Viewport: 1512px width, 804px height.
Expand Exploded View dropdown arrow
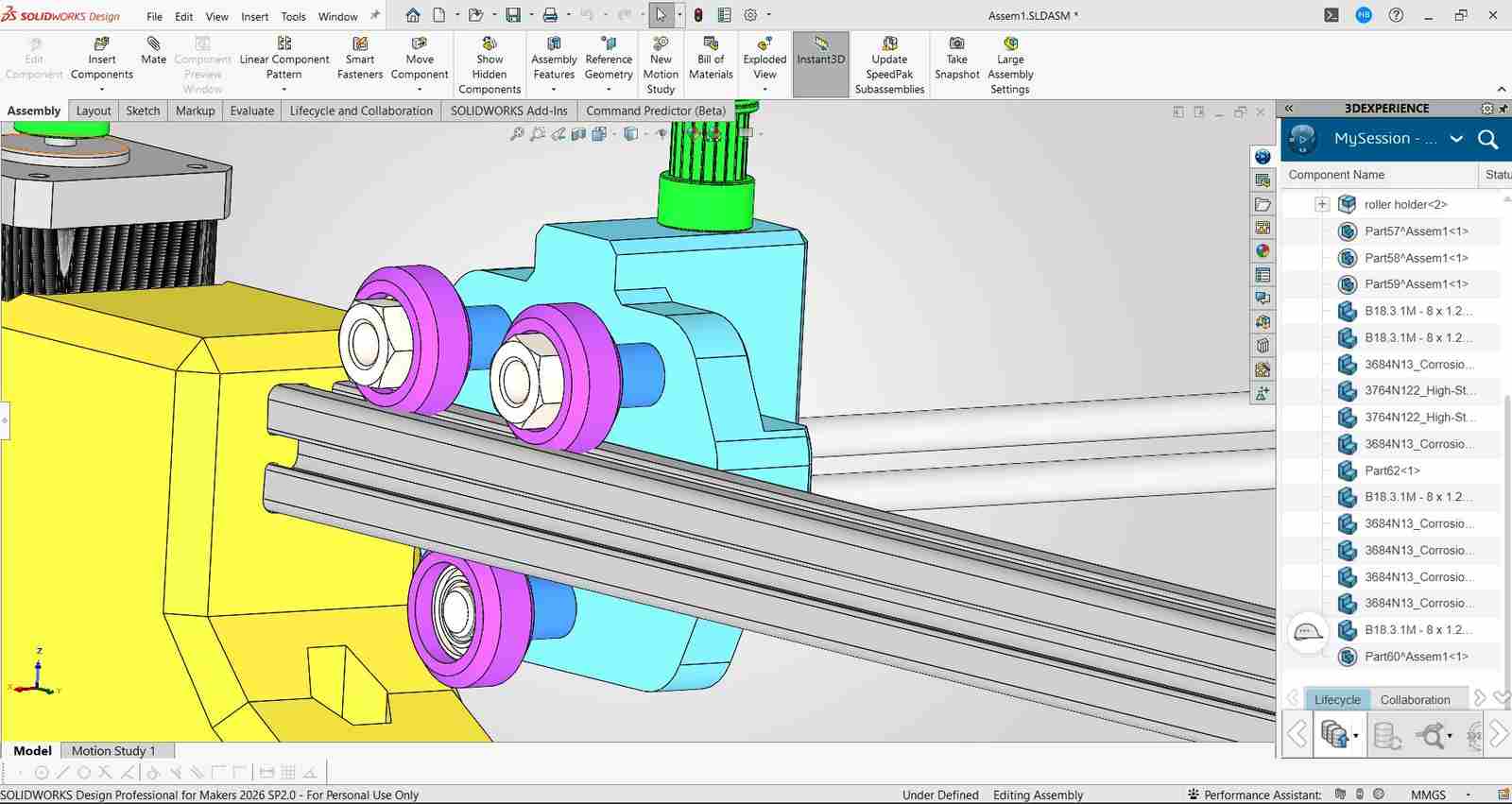click(765, 90)
